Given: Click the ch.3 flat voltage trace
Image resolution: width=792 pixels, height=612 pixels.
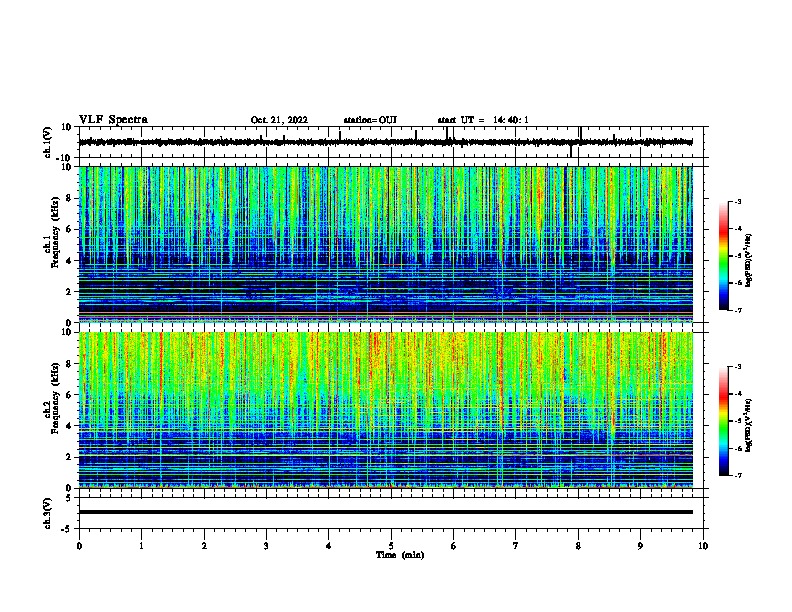Looking at the screenshot, I should 385,512.
